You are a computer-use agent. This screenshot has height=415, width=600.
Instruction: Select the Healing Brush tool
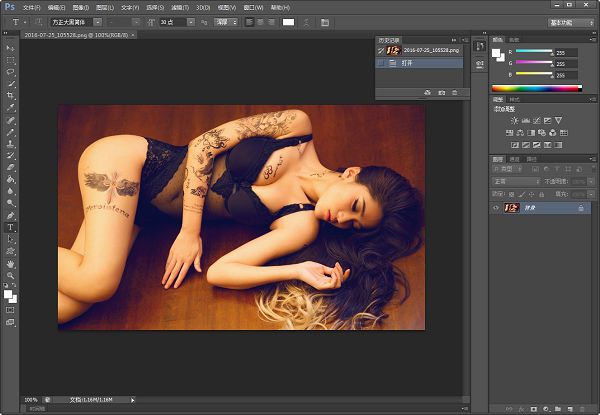[x=10, y=120]
